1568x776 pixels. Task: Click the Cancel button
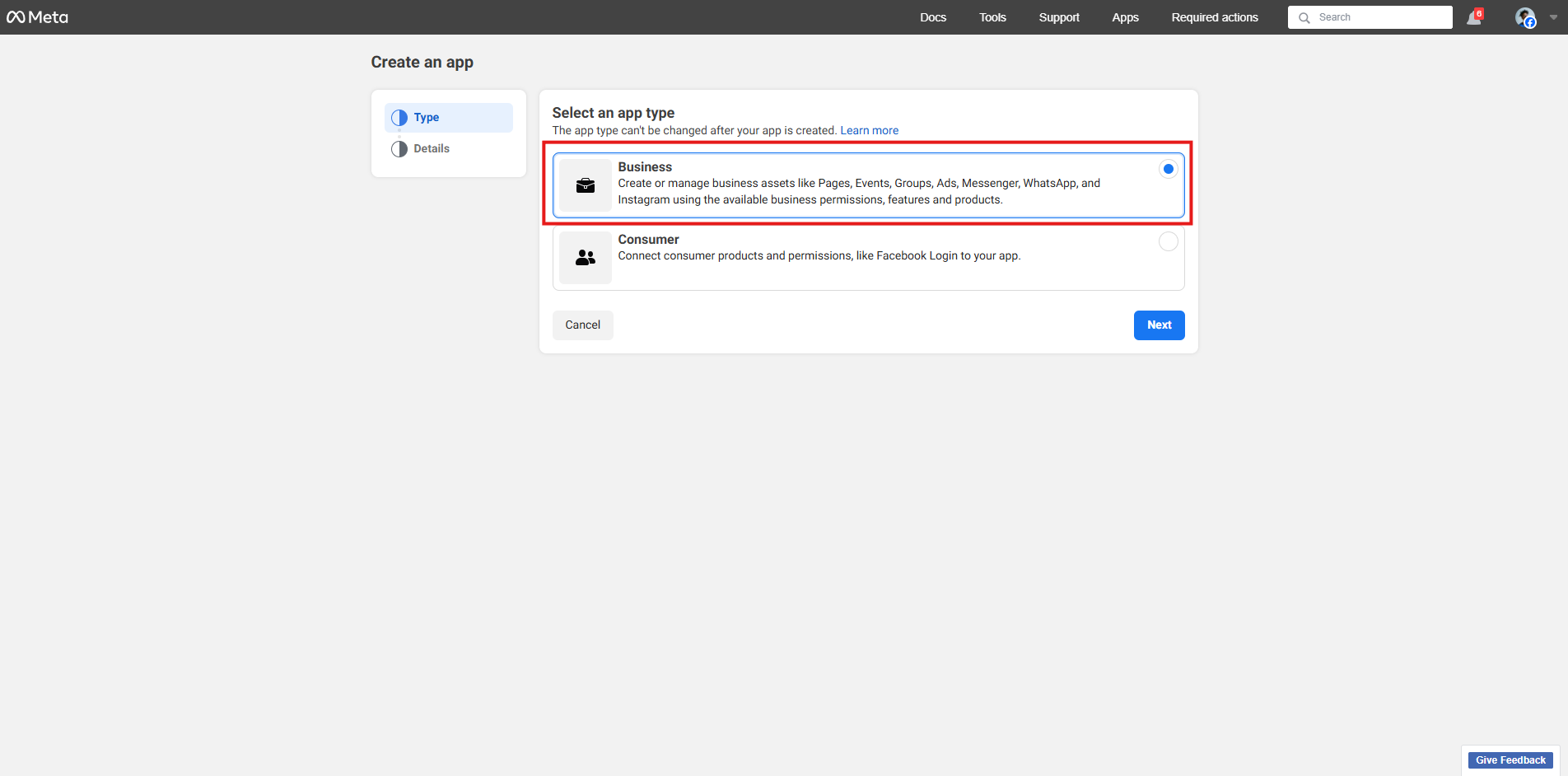[x=583, y=325]
